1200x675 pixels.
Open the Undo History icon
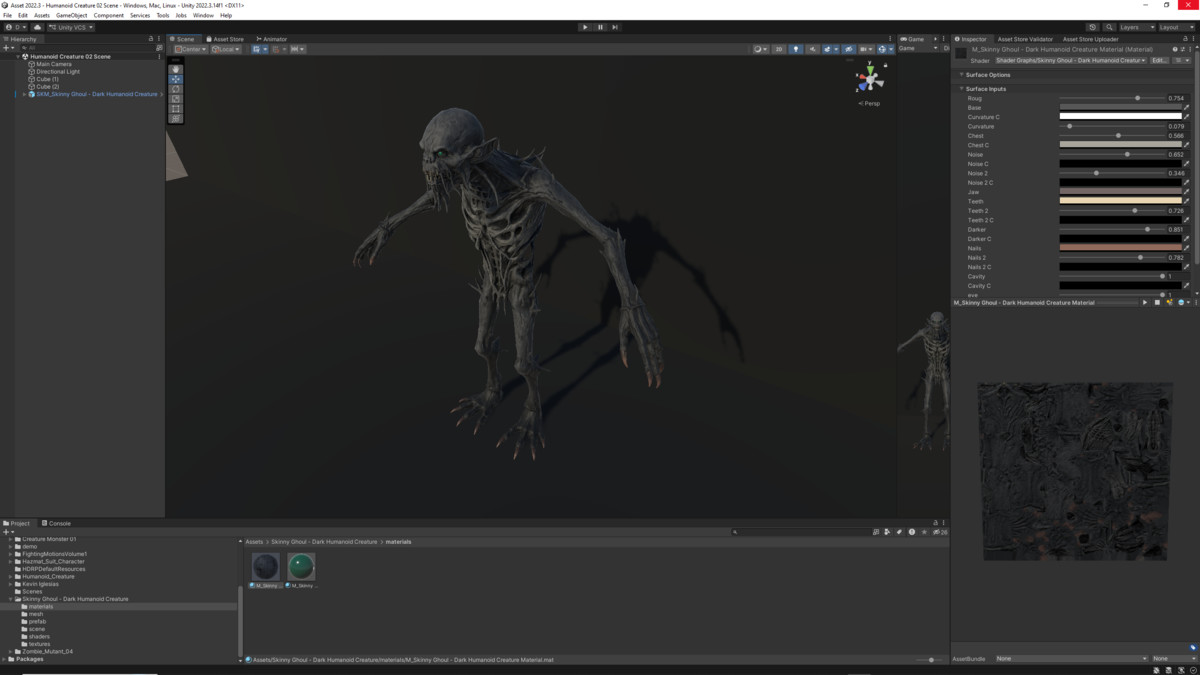(x=1092, y=27)
